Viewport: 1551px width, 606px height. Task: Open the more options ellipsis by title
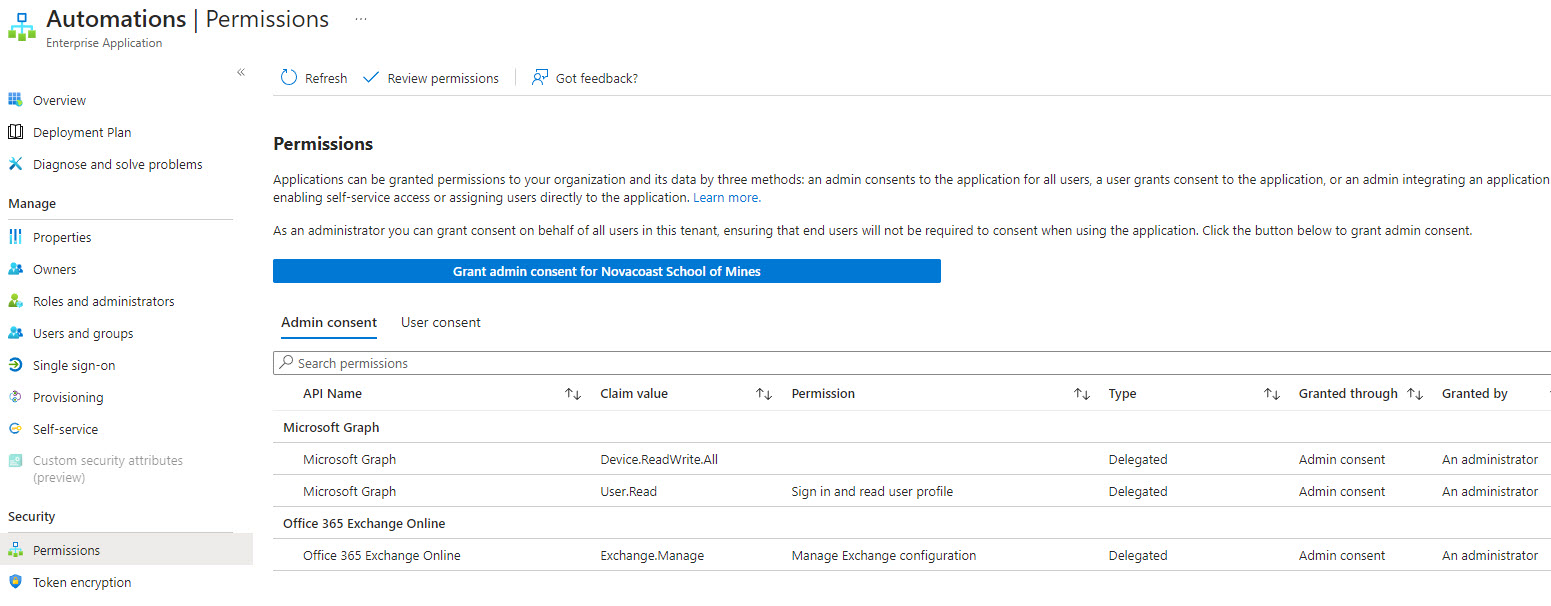pyautogui.click(x=360, y=19)
